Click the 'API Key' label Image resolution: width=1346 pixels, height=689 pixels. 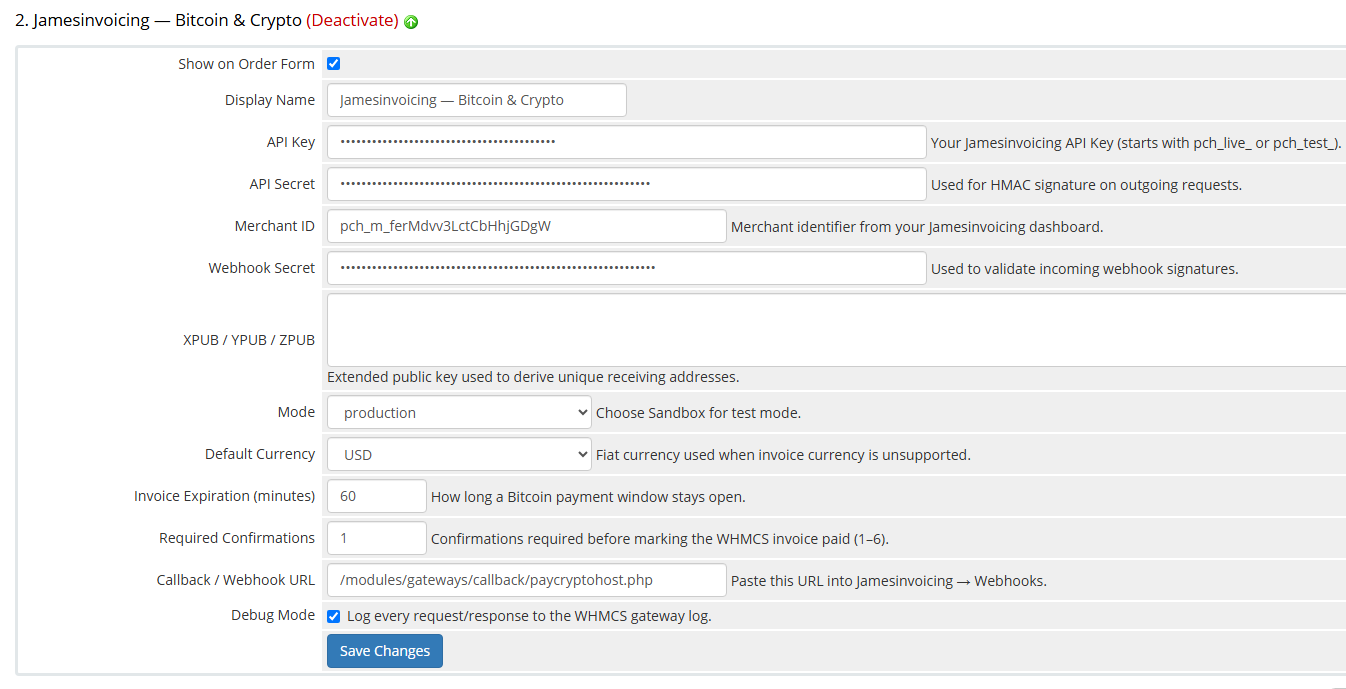coord(291,142)
